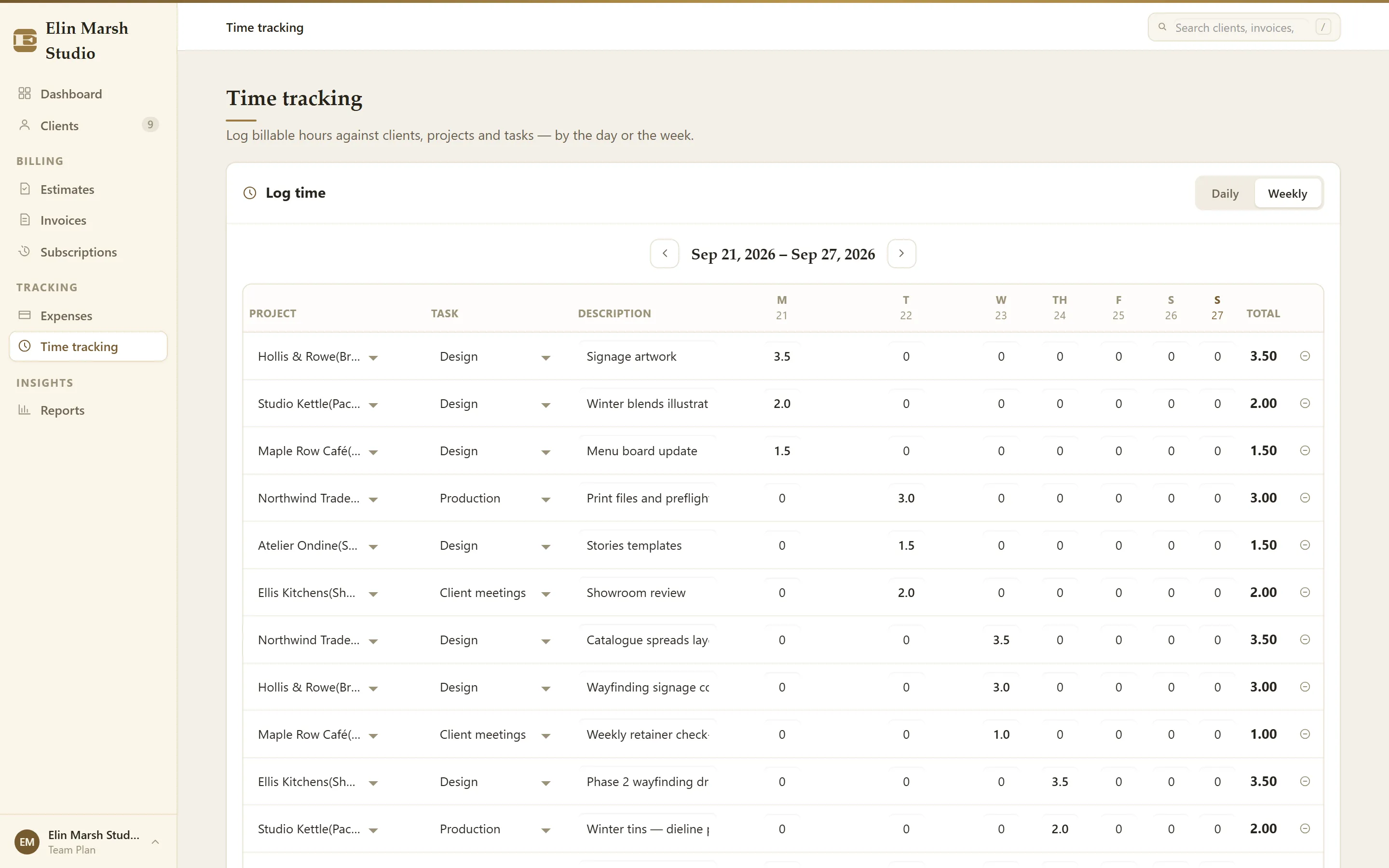Edit the Showroom review description field
1389x868 pixels.
click(647, 593)
